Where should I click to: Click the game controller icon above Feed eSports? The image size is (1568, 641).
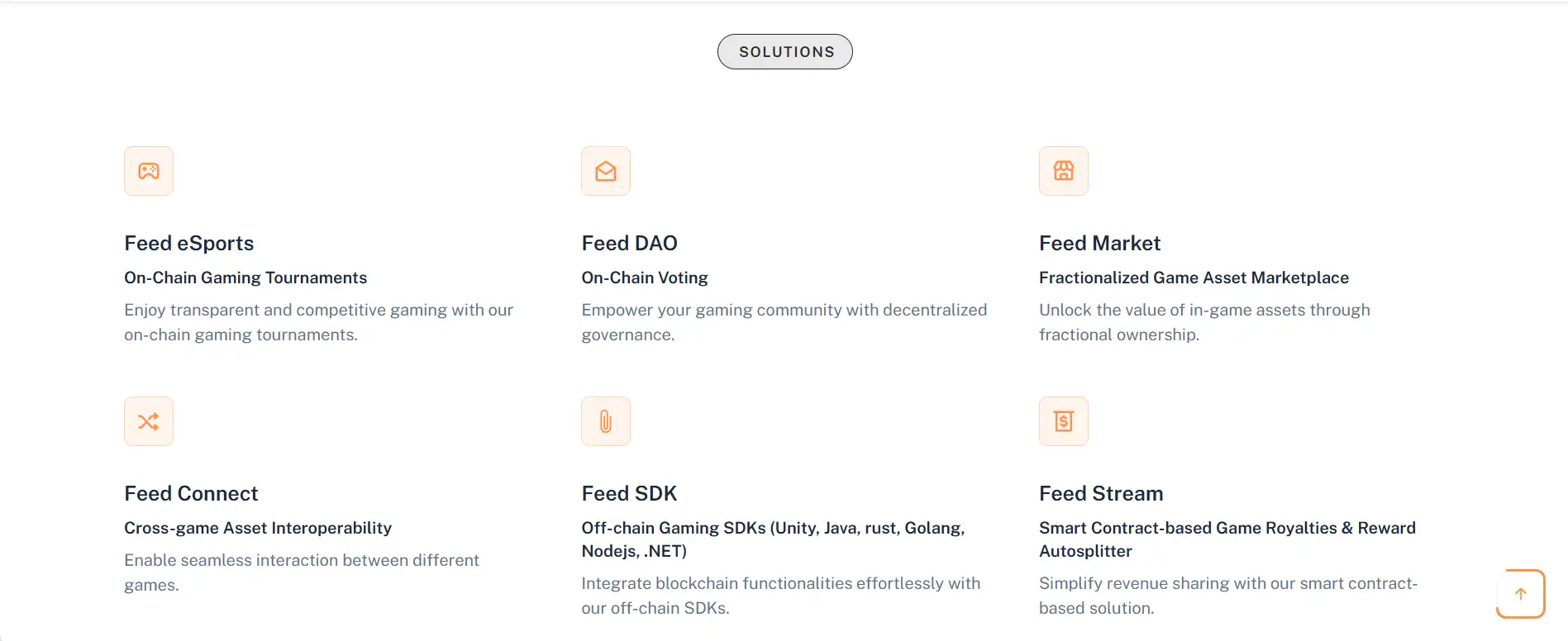click(149, 171)
